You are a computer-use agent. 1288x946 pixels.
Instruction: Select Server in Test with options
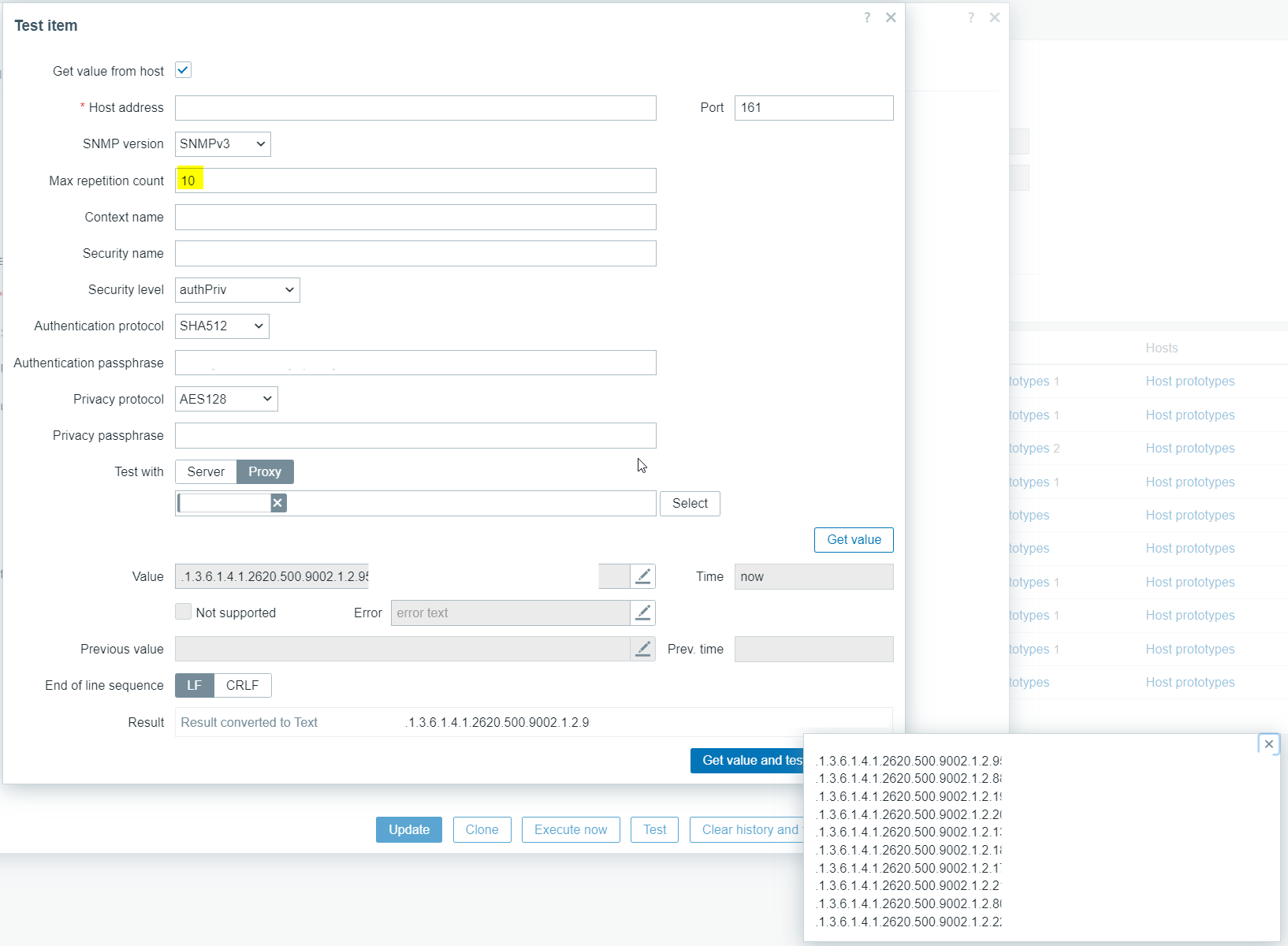(x=206, y=471)
